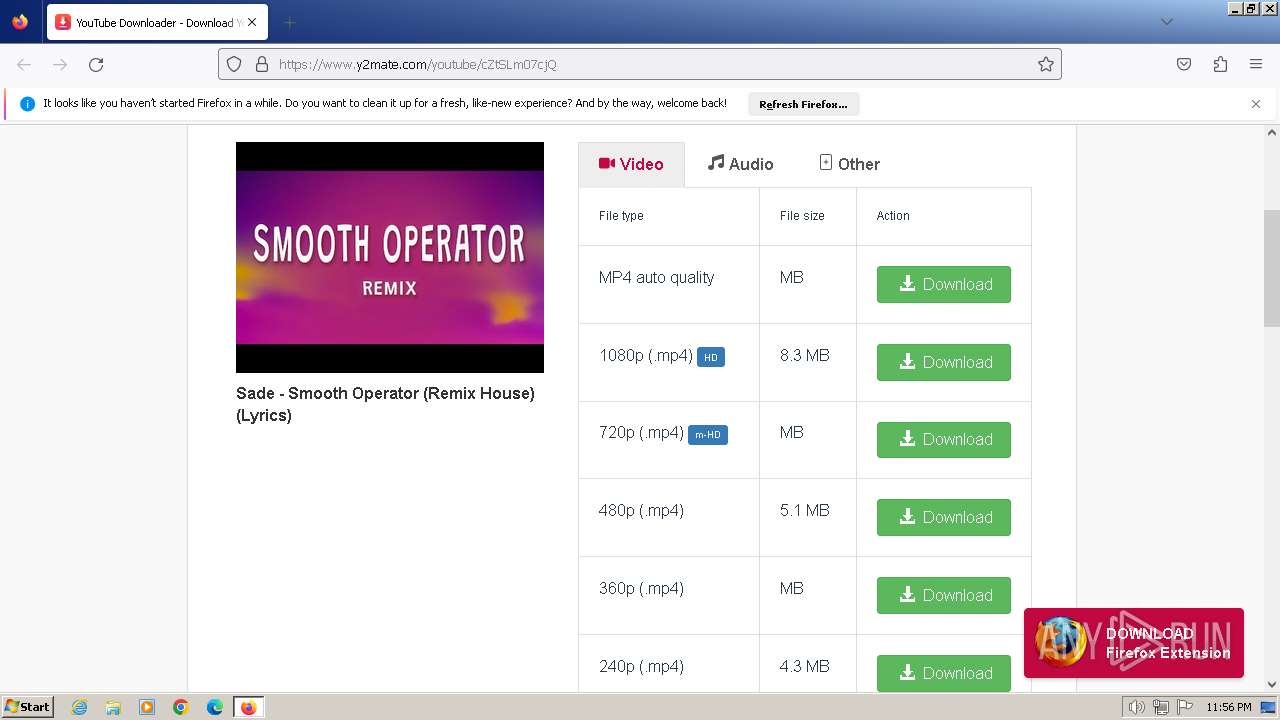
Task: Select the Firefox taskbar button
Action: tap(248, 707)
